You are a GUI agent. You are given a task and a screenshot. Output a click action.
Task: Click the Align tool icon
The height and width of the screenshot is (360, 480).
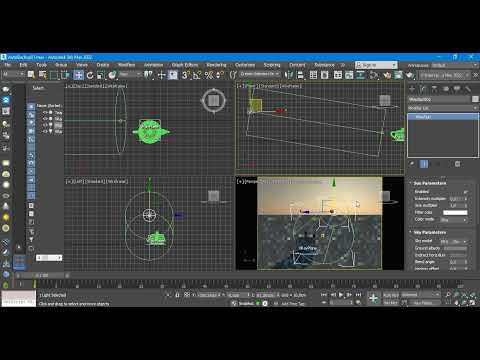click(x=300, y=75)
